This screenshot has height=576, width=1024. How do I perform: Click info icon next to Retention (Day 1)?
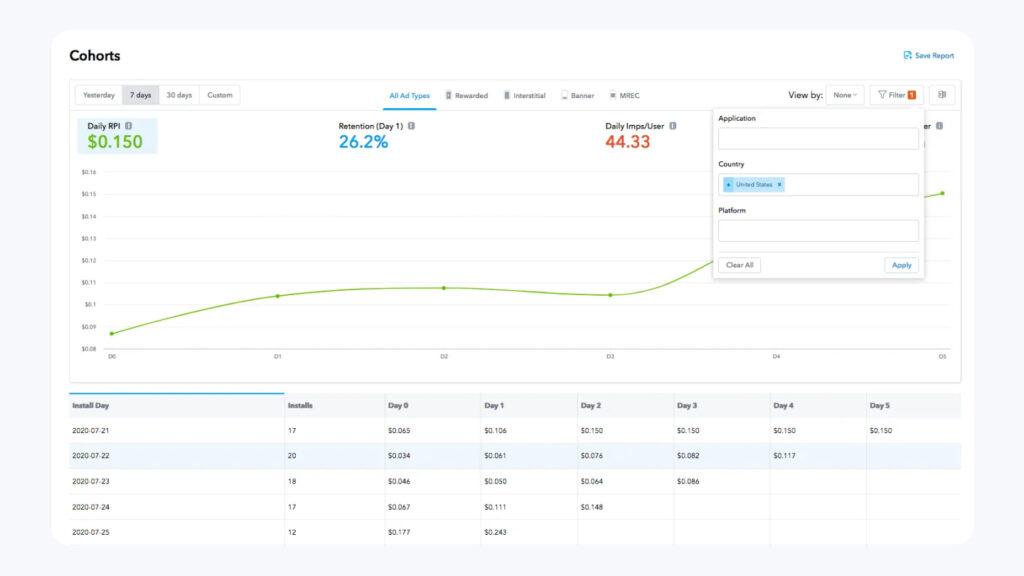411,126
